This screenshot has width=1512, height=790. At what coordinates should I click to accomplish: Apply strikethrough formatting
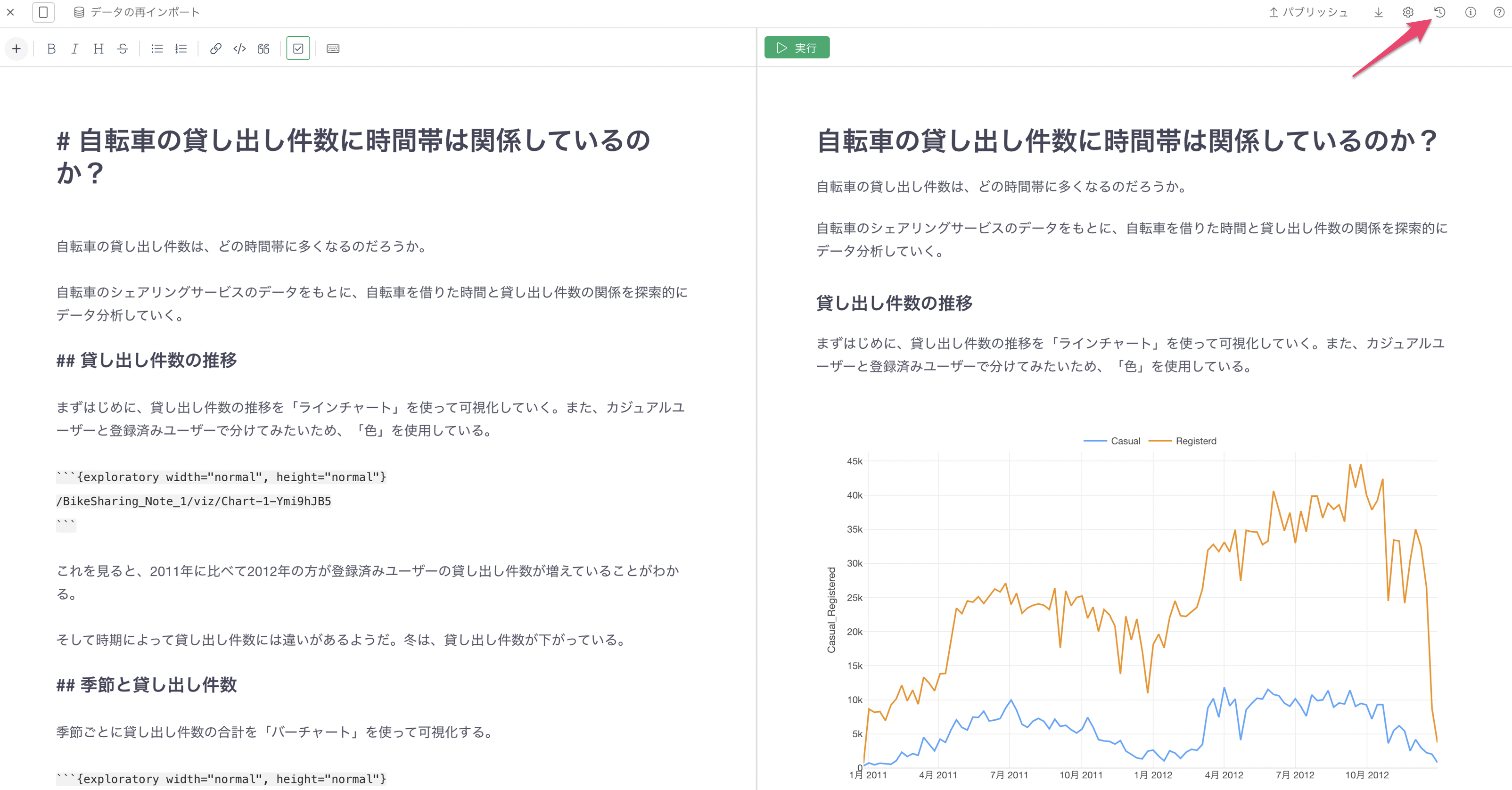tap(122, 49)
